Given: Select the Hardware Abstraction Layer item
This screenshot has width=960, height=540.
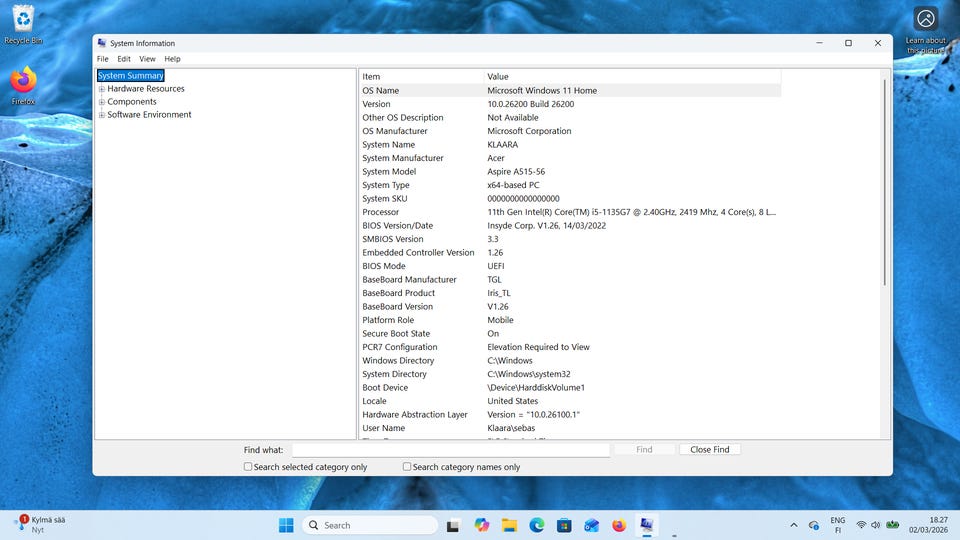Looking at the screenshot, I should (x=414, y=414).
